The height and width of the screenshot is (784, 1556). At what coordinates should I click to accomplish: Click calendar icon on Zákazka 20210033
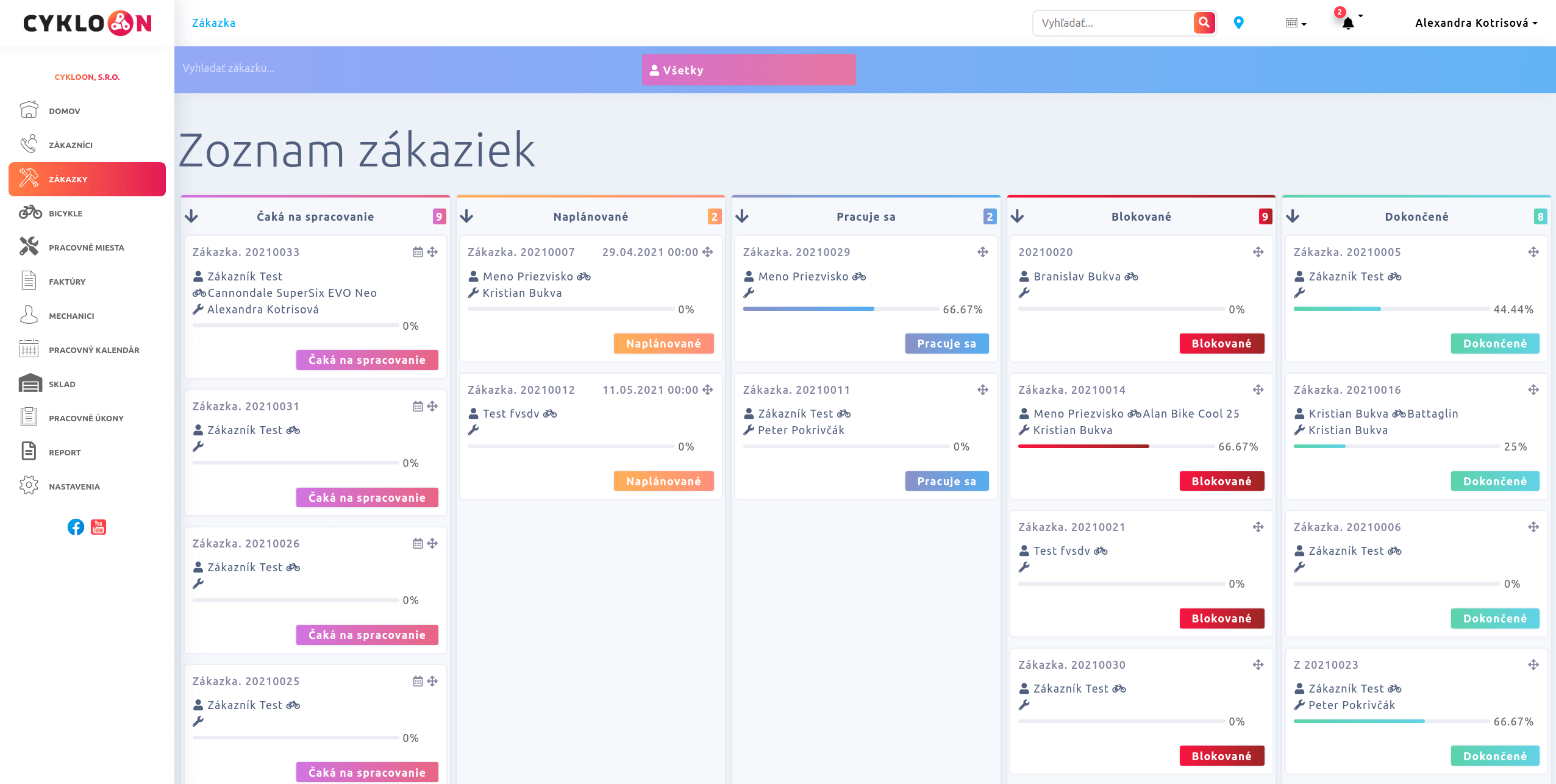(x=418, y=252)
